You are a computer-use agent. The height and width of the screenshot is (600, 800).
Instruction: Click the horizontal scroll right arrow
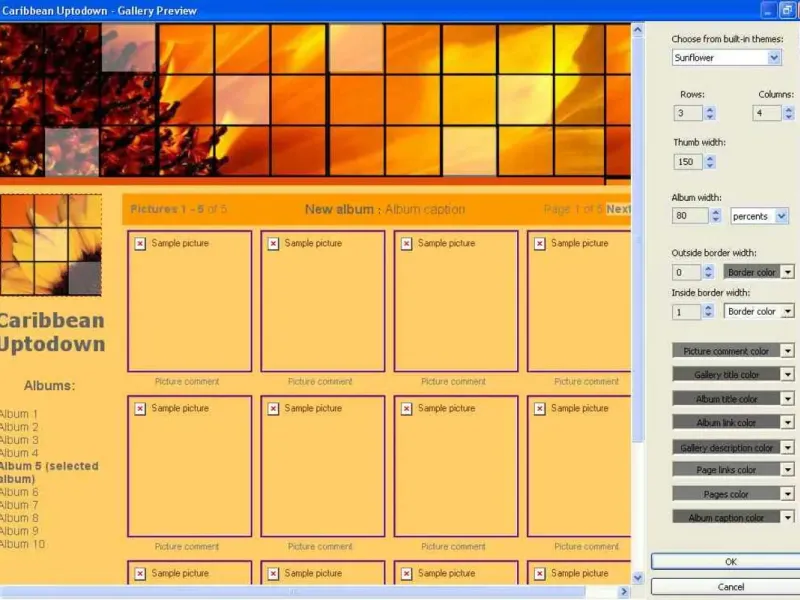pos(624,592)
